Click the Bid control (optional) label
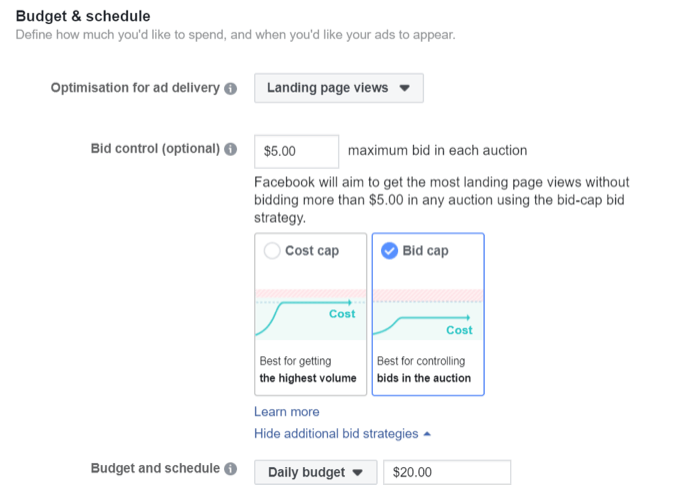Screen dimensions: 700x485 pos(155,149)
